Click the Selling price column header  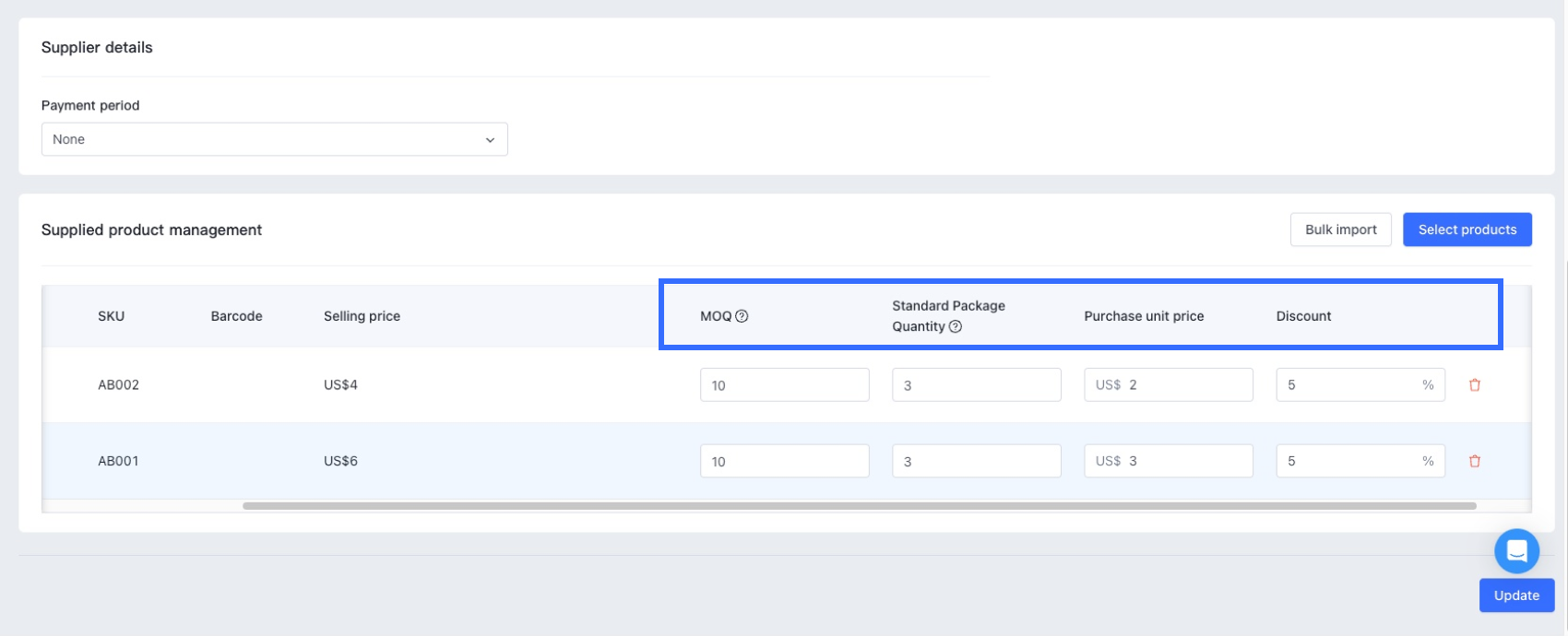[x=362, y=316]
